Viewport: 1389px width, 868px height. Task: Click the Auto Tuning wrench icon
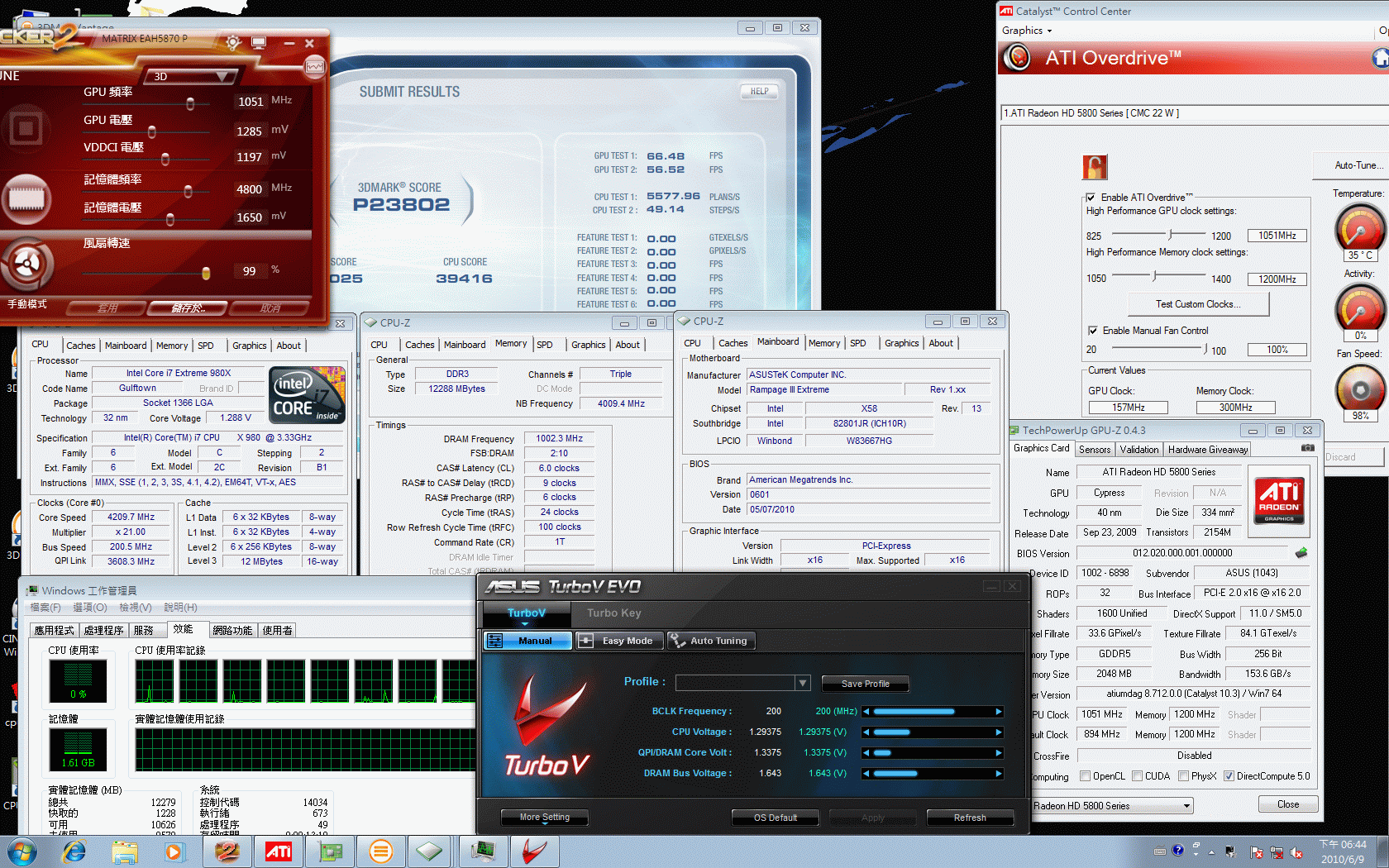pos(677,641)
